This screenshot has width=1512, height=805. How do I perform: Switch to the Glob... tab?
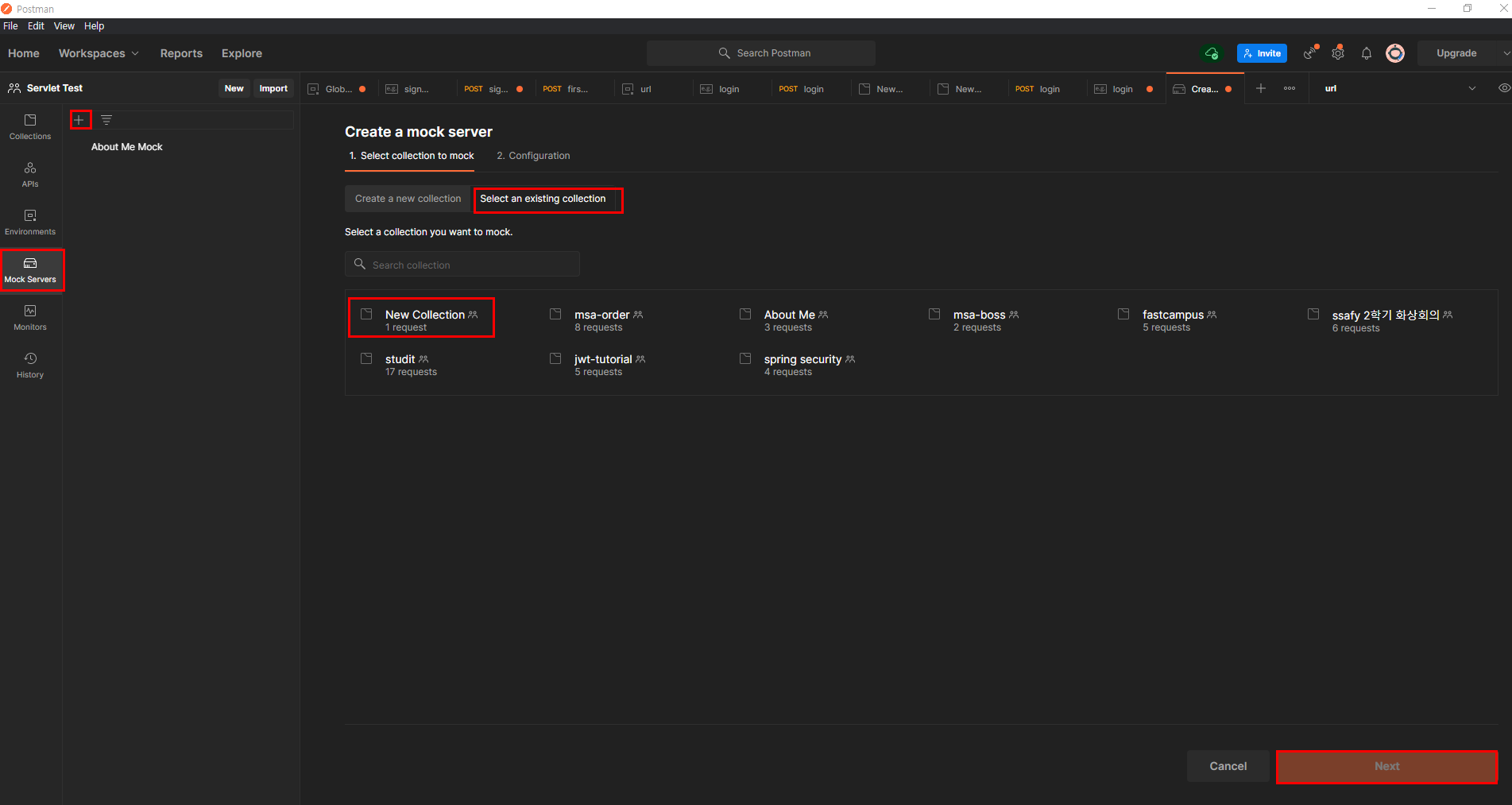(x=338, y=89)
